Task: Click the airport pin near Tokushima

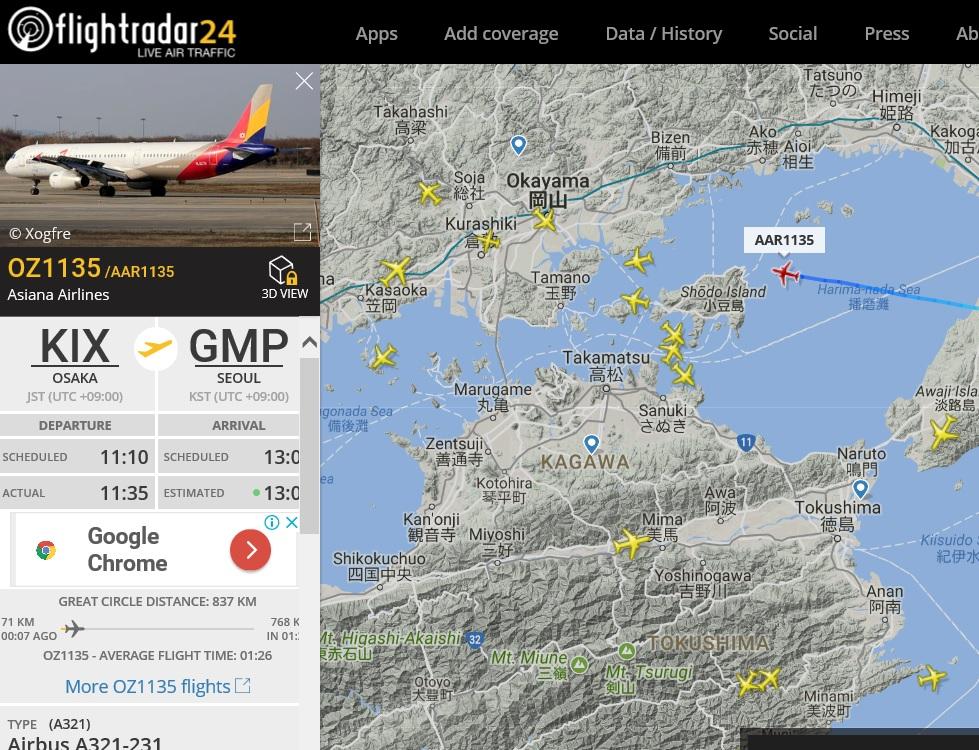Action: click(x=860, y=488)
